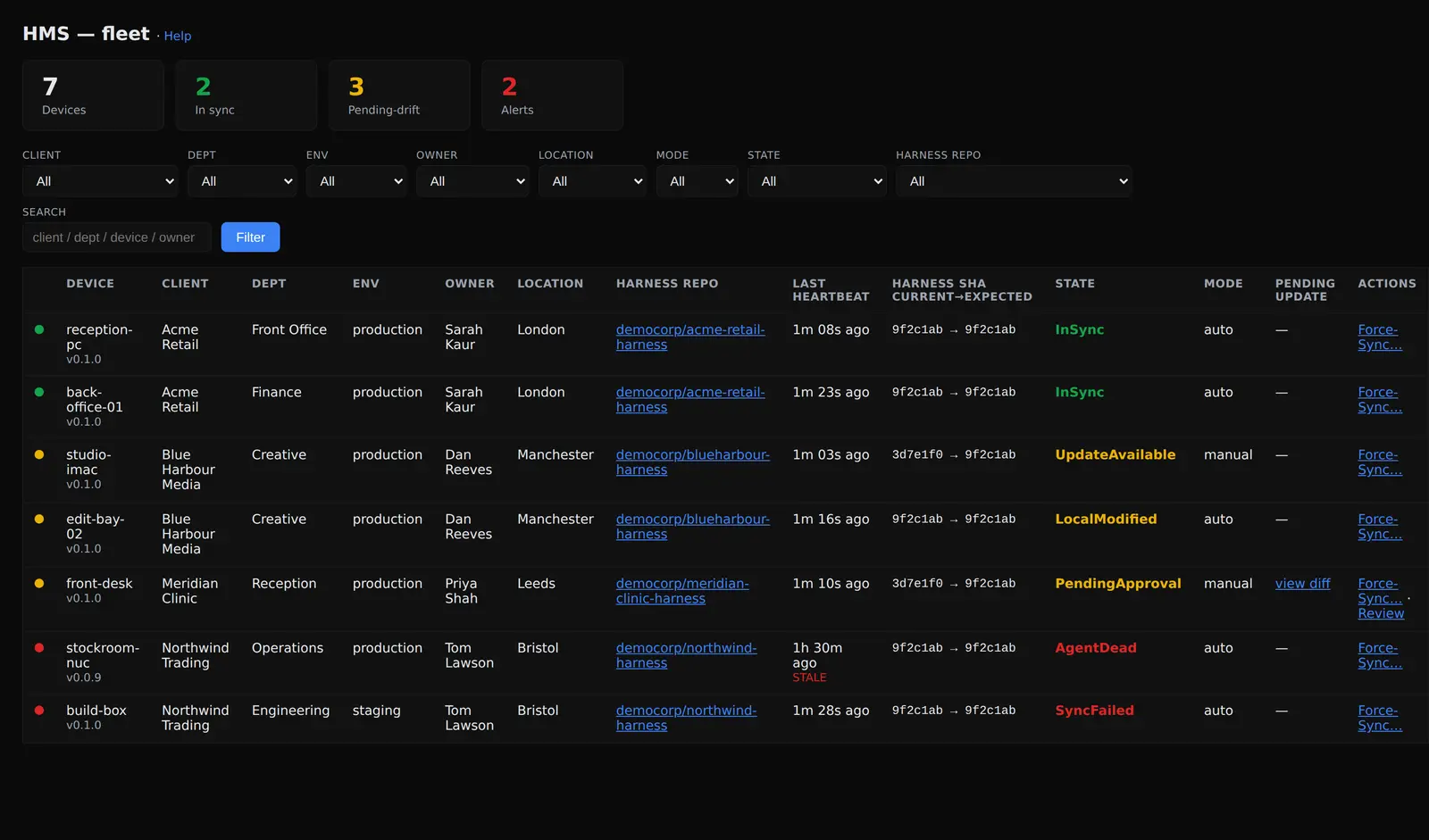Click owner Priya Shah cell
Image resolution: width=1429 pixels, height=840 pixels.
click(463, 591)
